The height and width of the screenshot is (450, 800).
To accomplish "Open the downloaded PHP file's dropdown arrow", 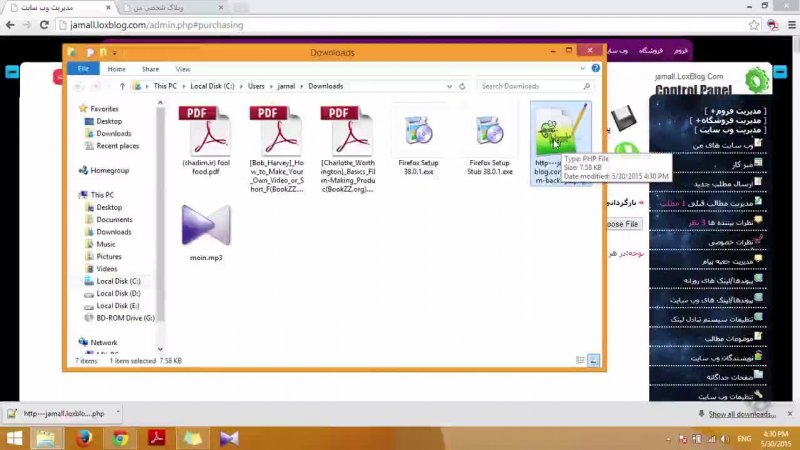I will pos(118,413).
